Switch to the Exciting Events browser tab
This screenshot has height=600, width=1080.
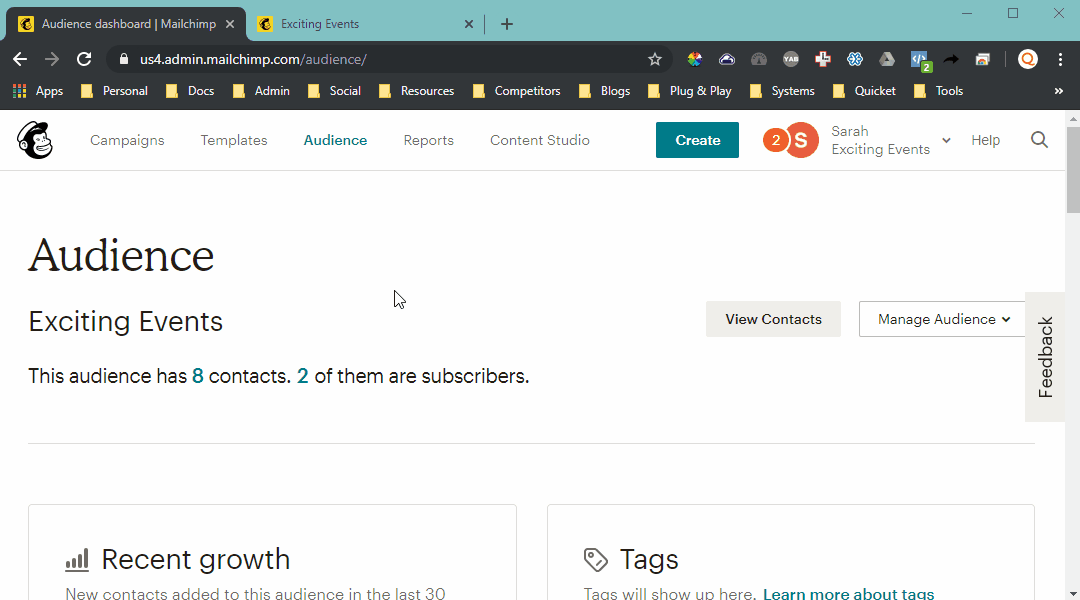coord(365,24)
